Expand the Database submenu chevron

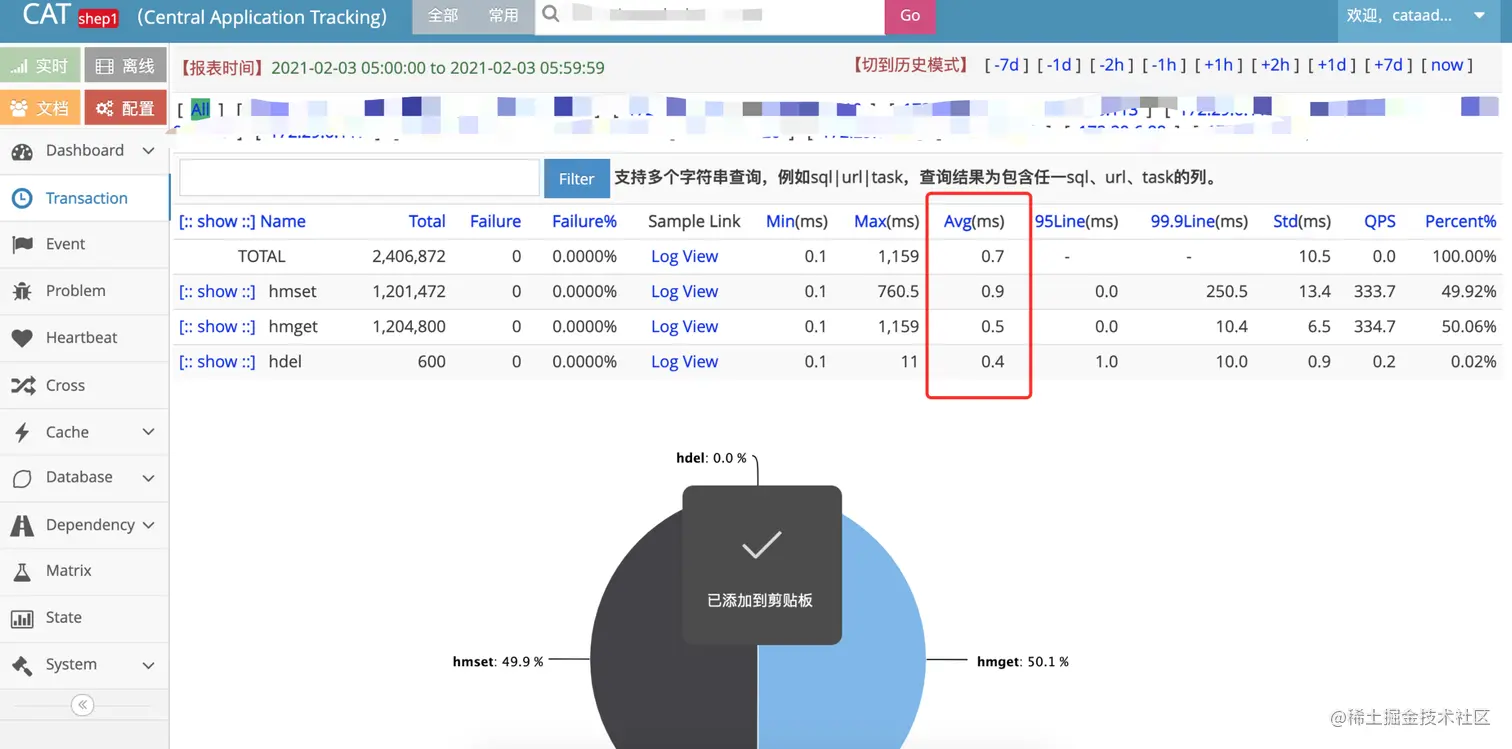(149, 478)
